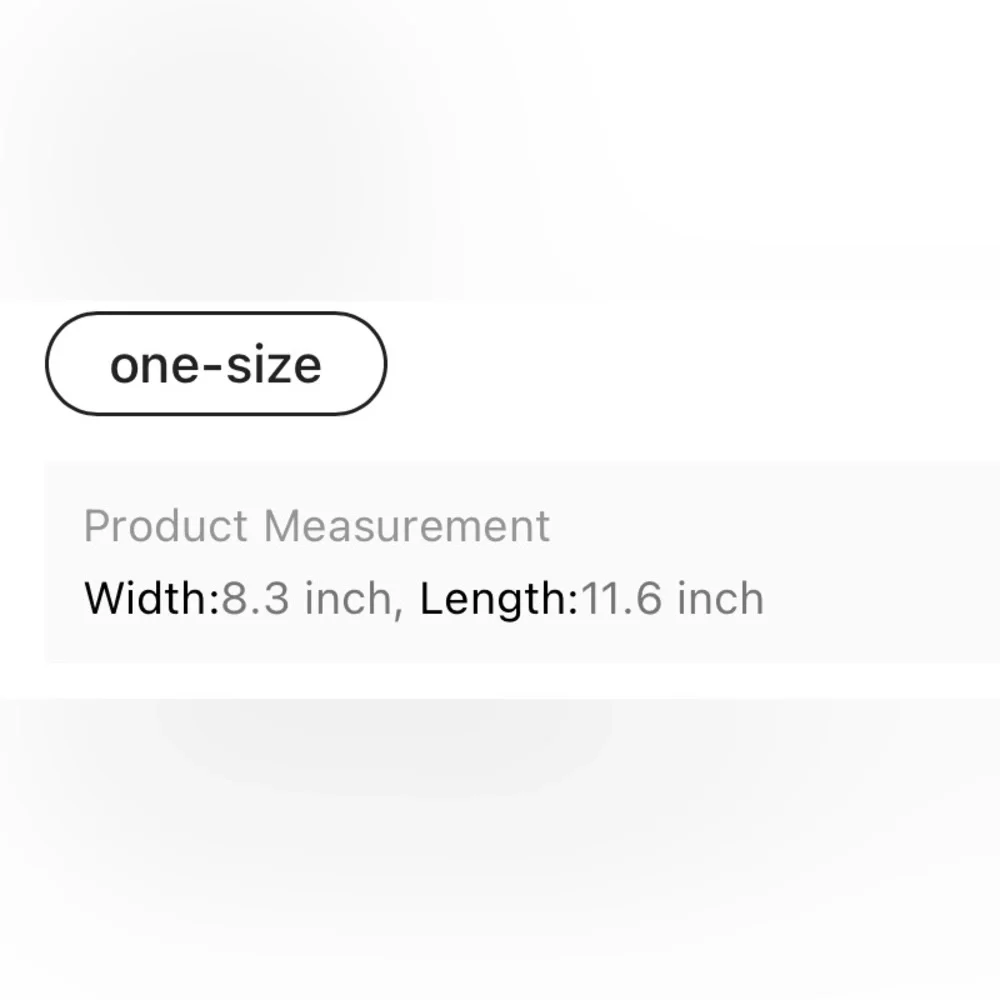Click the Product Measurement heading
Image resolution: width=1000 pixels, height=1000 pixels.
(316, 526)
